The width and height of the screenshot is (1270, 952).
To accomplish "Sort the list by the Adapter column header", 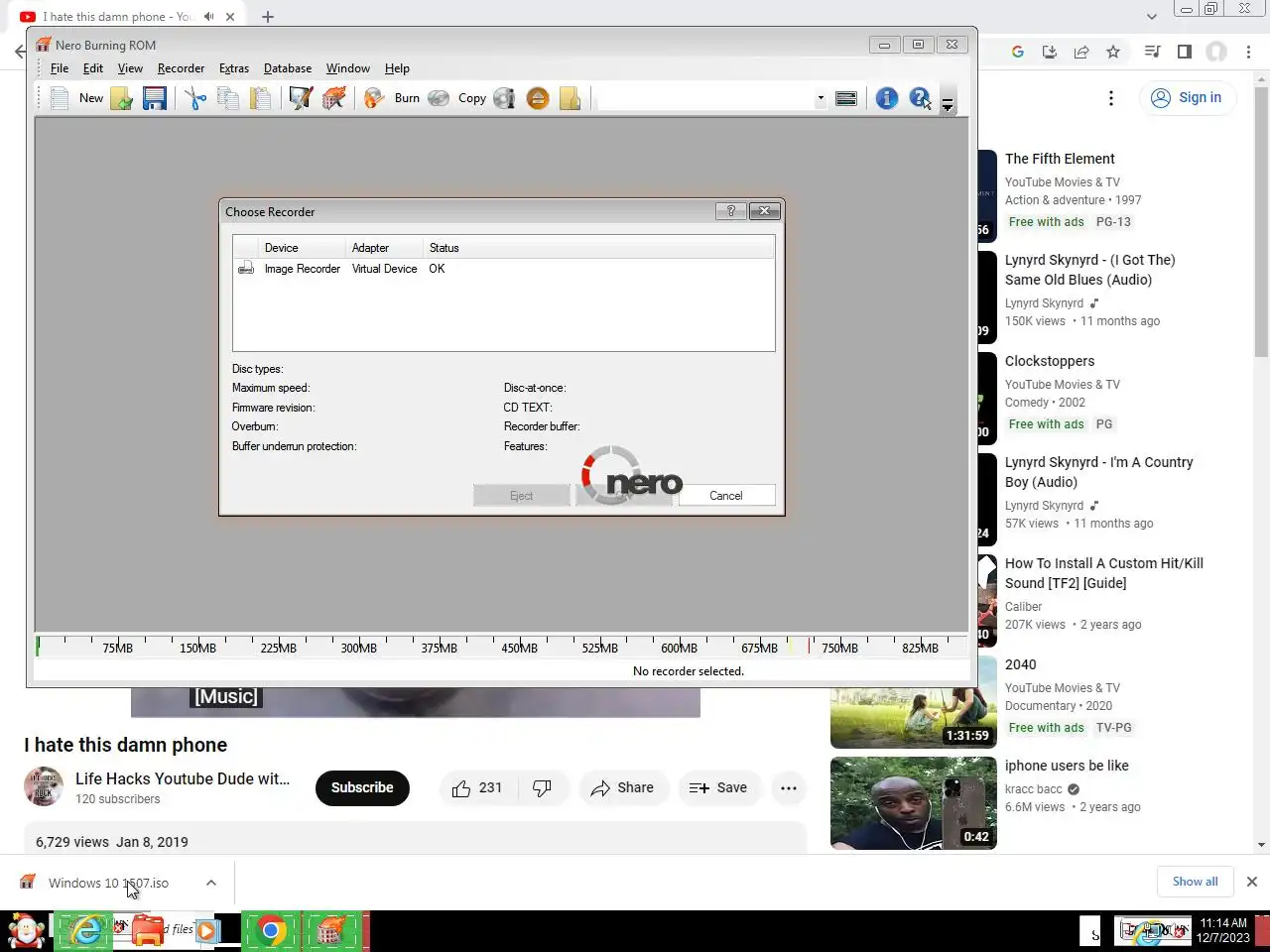I will pyautogui.click(x=384, y=248).
